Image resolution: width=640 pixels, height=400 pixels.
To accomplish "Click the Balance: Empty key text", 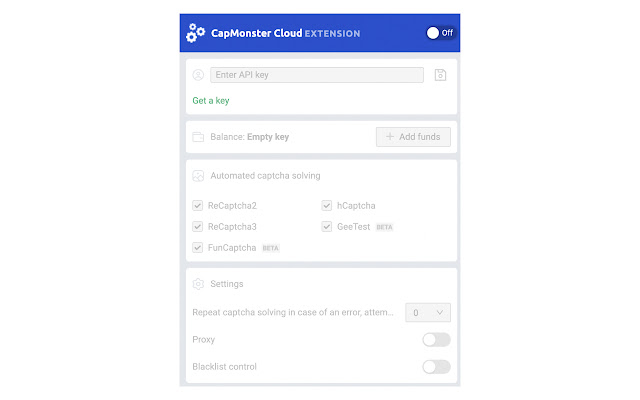I will point(249,137).
